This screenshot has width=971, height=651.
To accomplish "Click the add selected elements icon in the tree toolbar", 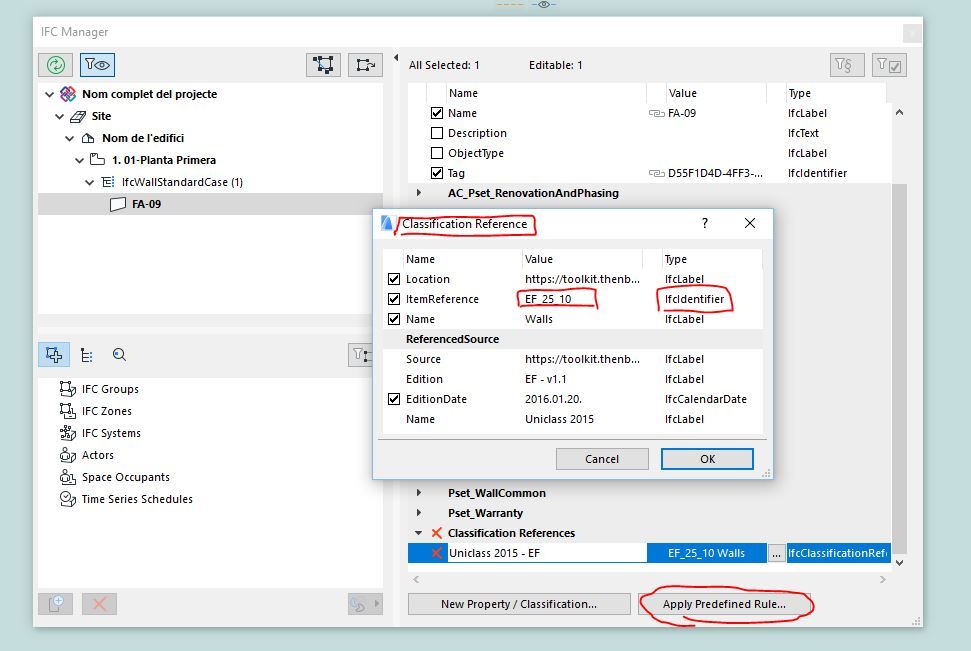I will (x=365, y=64).
